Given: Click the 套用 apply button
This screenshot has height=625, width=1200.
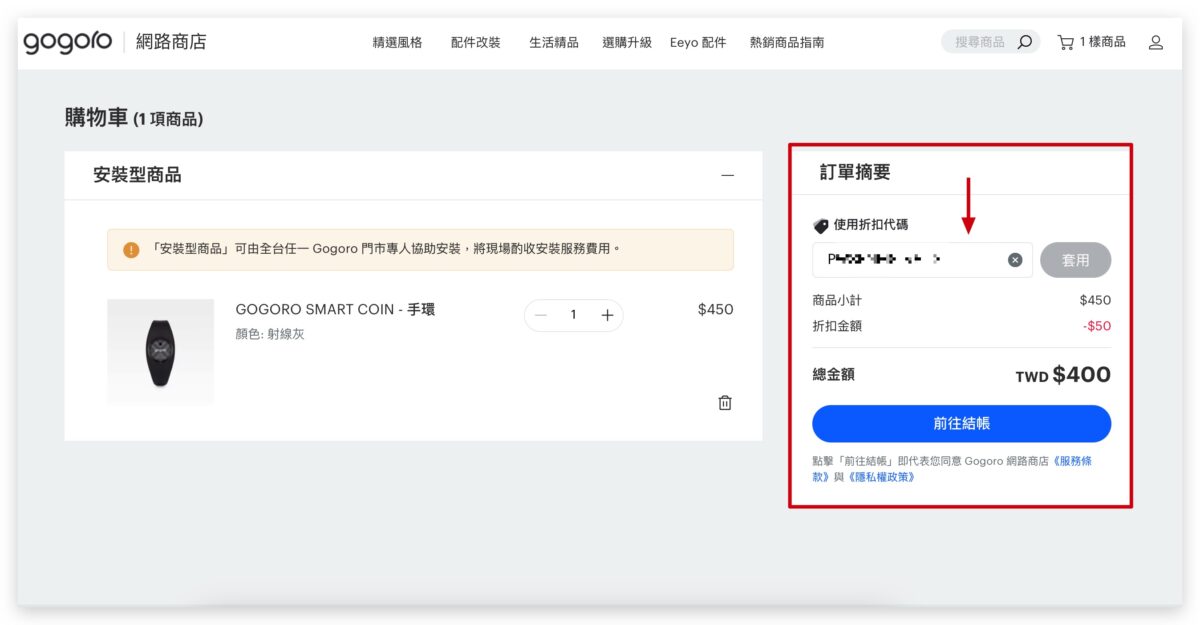Looking at the screenshot, I should coord(1075,260).
